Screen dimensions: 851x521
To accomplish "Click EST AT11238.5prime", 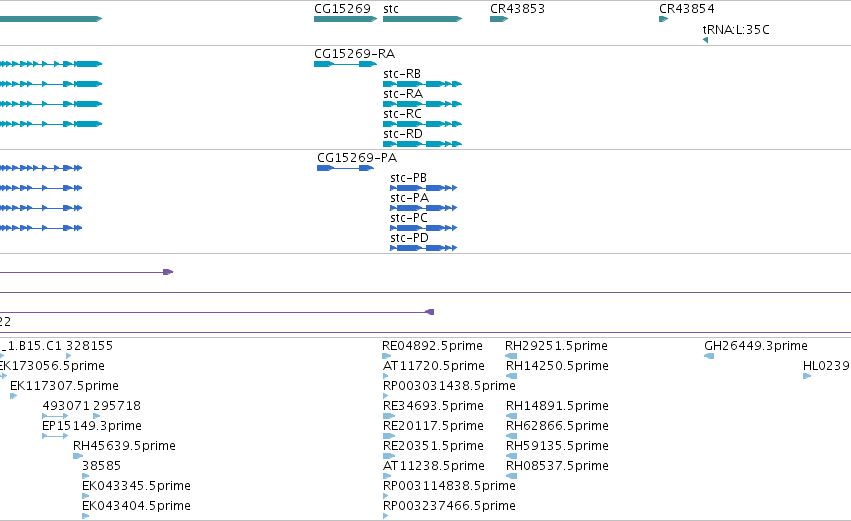I will coord(386,476).
